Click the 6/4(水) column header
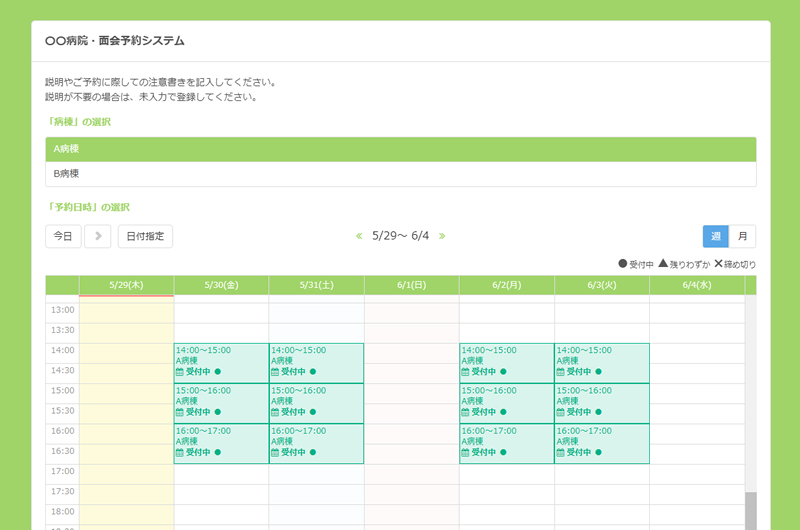 tap(696, 285)
